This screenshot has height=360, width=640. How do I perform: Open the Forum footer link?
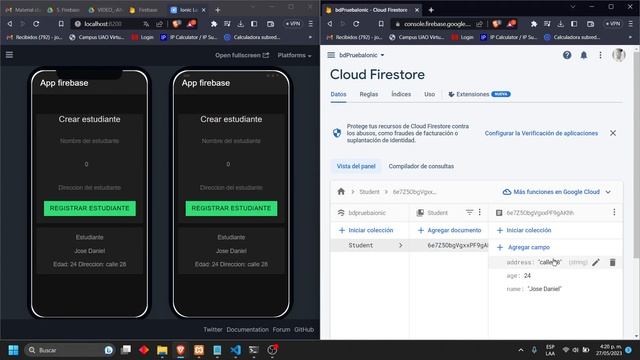click(281, 329)
